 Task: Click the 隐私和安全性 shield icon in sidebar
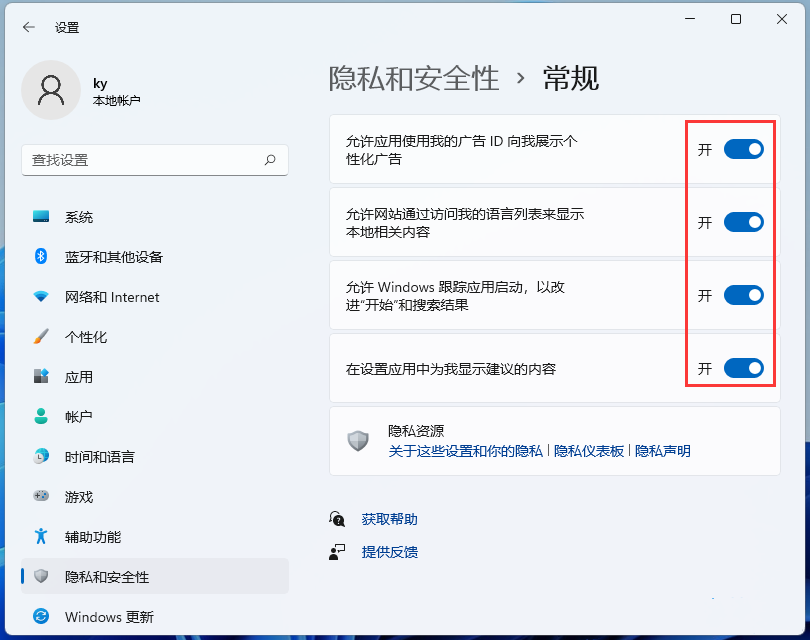coord(41,576)
